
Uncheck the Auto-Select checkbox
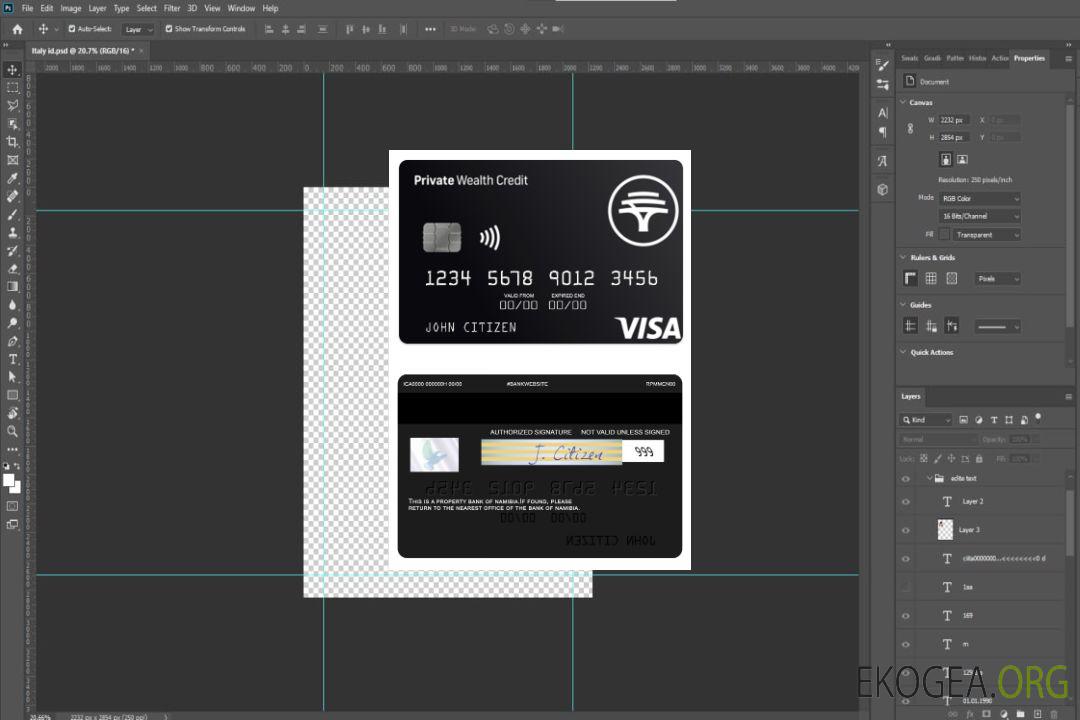tap(72, 29)
